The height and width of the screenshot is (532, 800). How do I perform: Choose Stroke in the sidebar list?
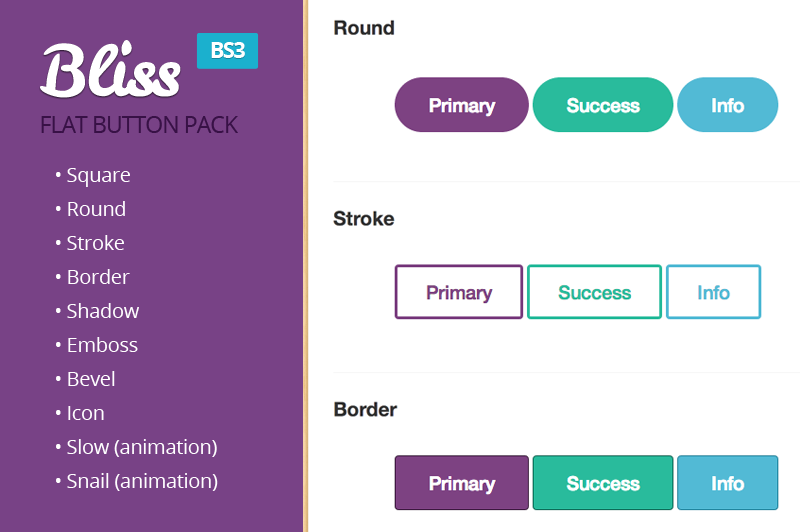95,243
